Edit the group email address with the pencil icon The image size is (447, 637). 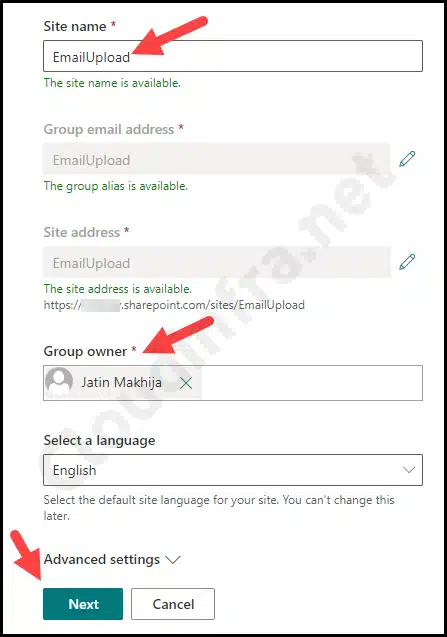(x=407, y=159)
